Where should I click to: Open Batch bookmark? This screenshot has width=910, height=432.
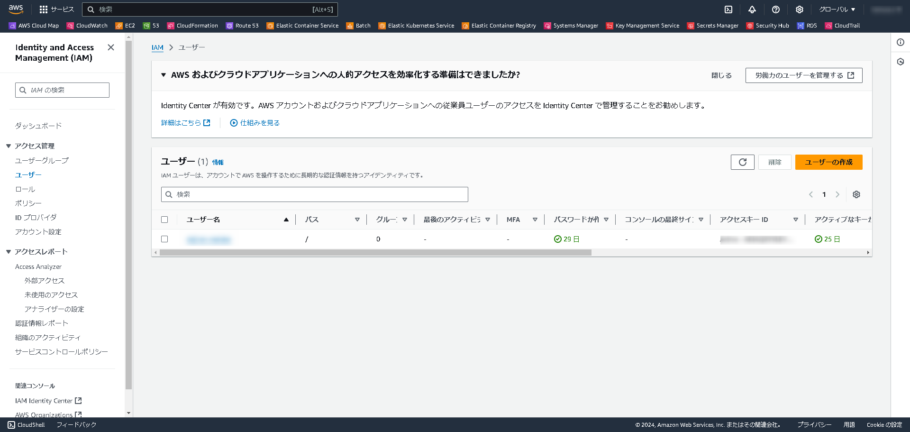coord(358,26)
